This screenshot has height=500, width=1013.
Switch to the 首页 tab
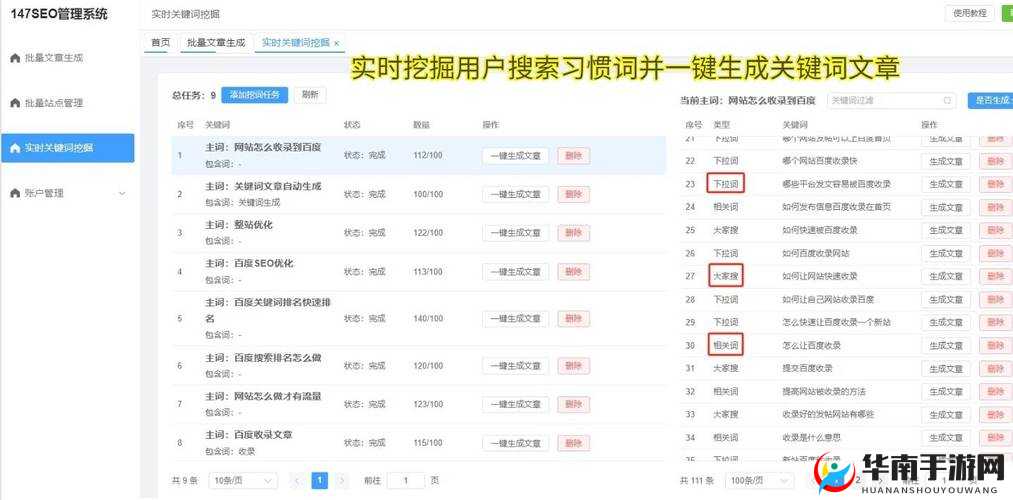click(160, 43)
